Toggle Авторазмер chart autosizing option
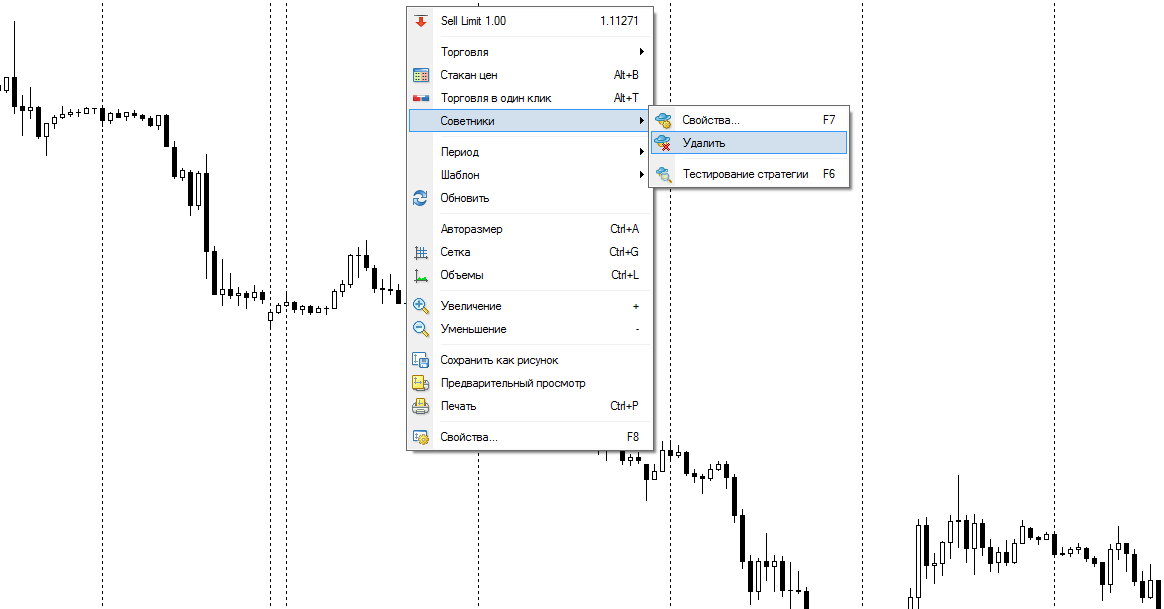 point(471,229)
